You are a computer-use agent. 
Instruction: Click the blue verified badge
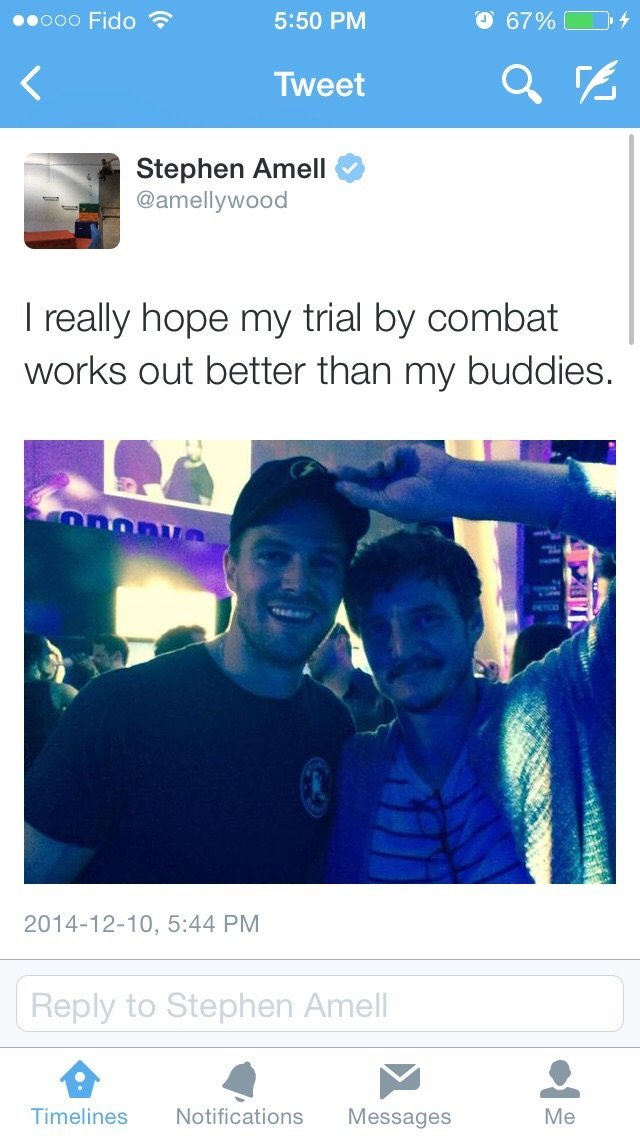(349, 169)
